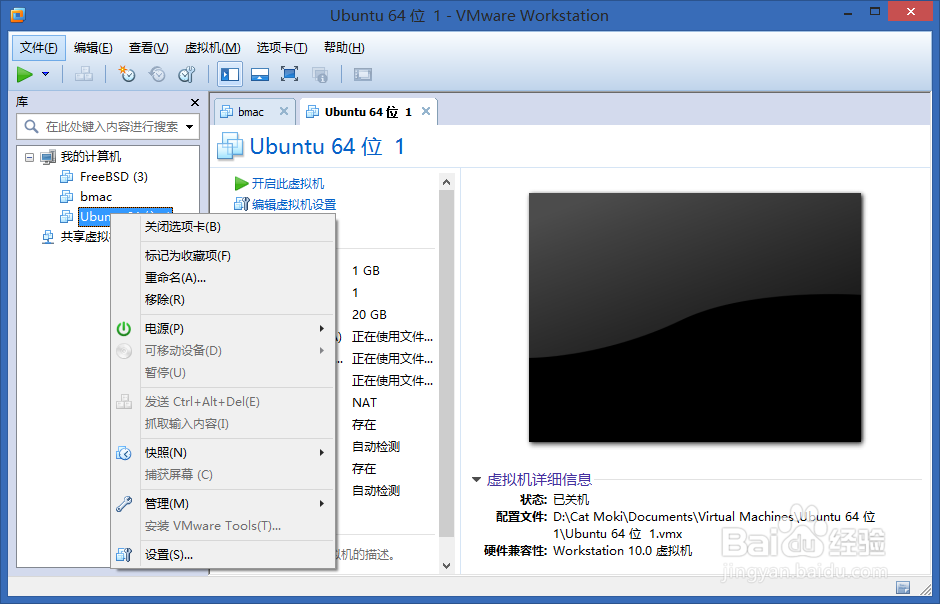Click the scroll up arrow in devices pane

tap(446, 182)
